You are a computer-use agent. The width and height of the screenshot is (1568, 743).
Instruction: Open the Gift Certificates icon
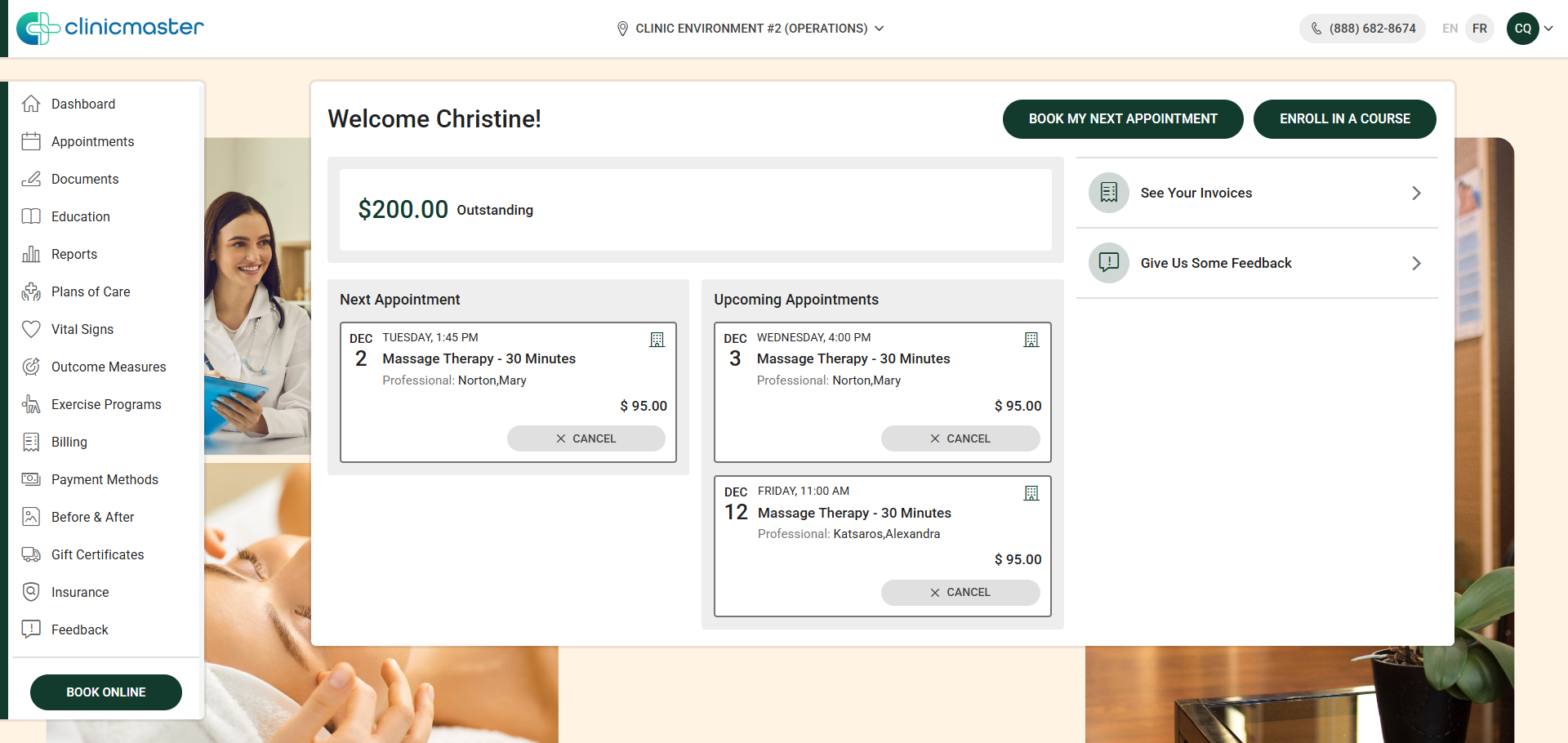31,554
